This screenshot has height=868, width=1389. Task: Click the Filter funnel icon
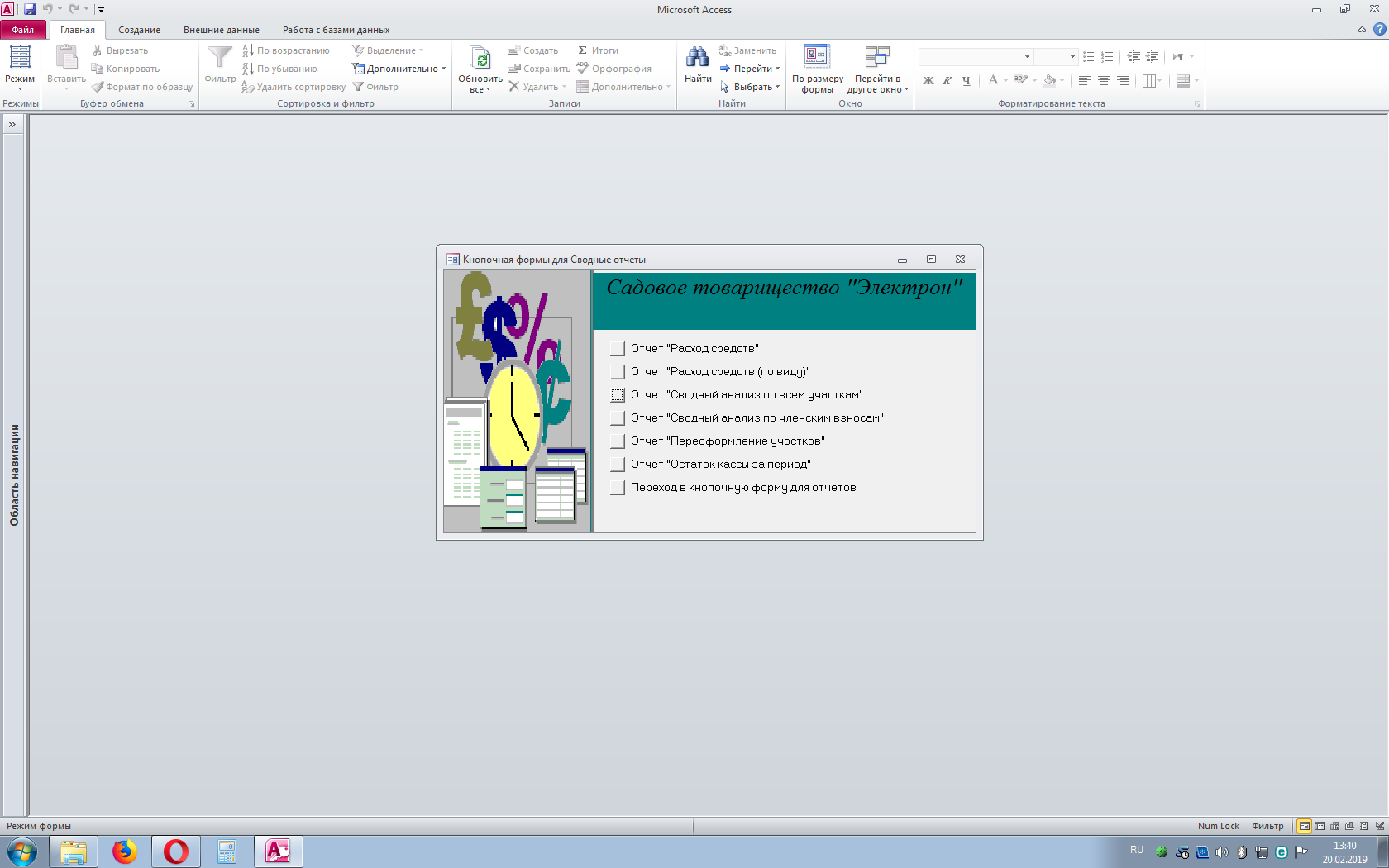220,58
